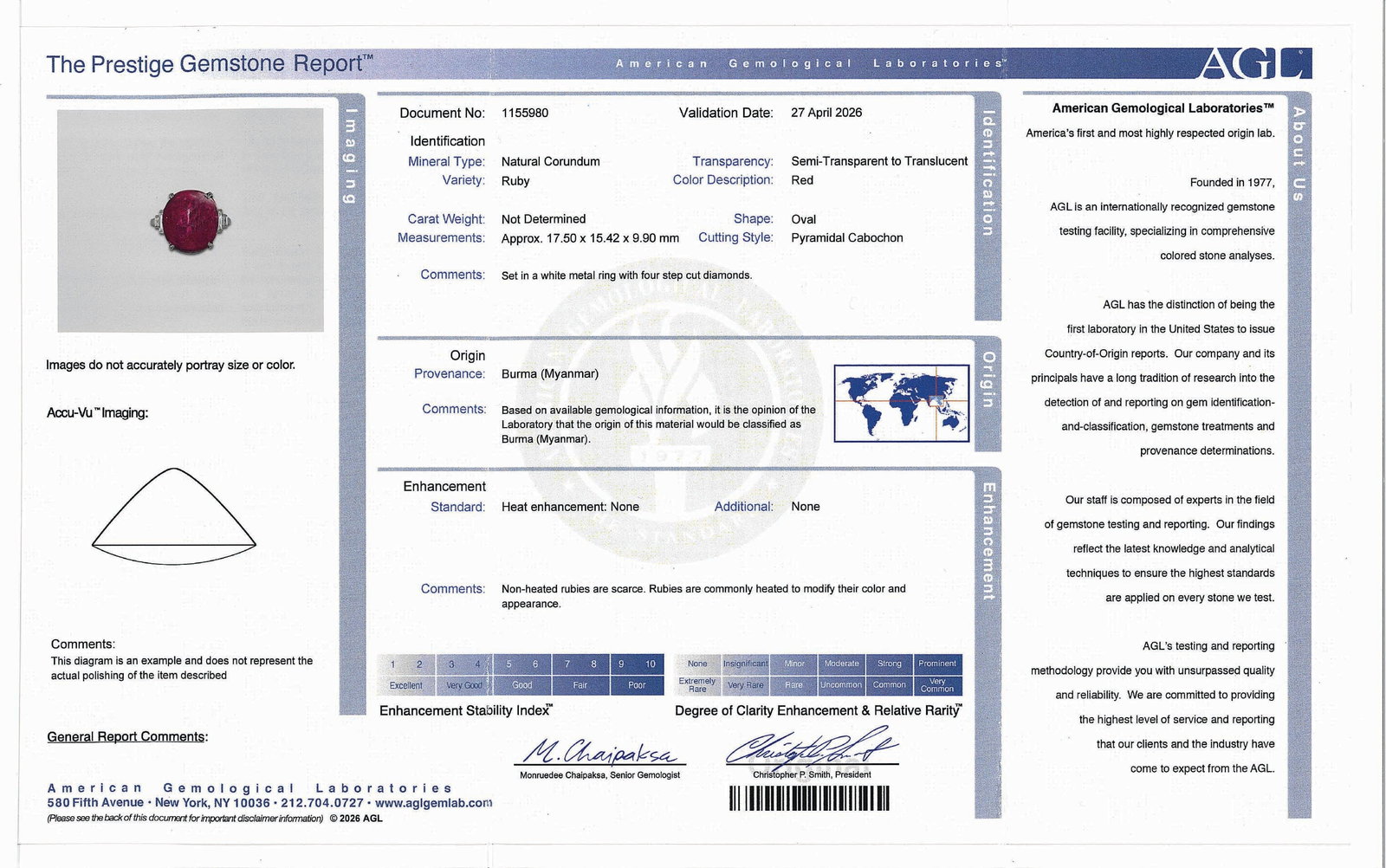Click the "Moderate" clarity enhancement cell

tap(842, 664)
